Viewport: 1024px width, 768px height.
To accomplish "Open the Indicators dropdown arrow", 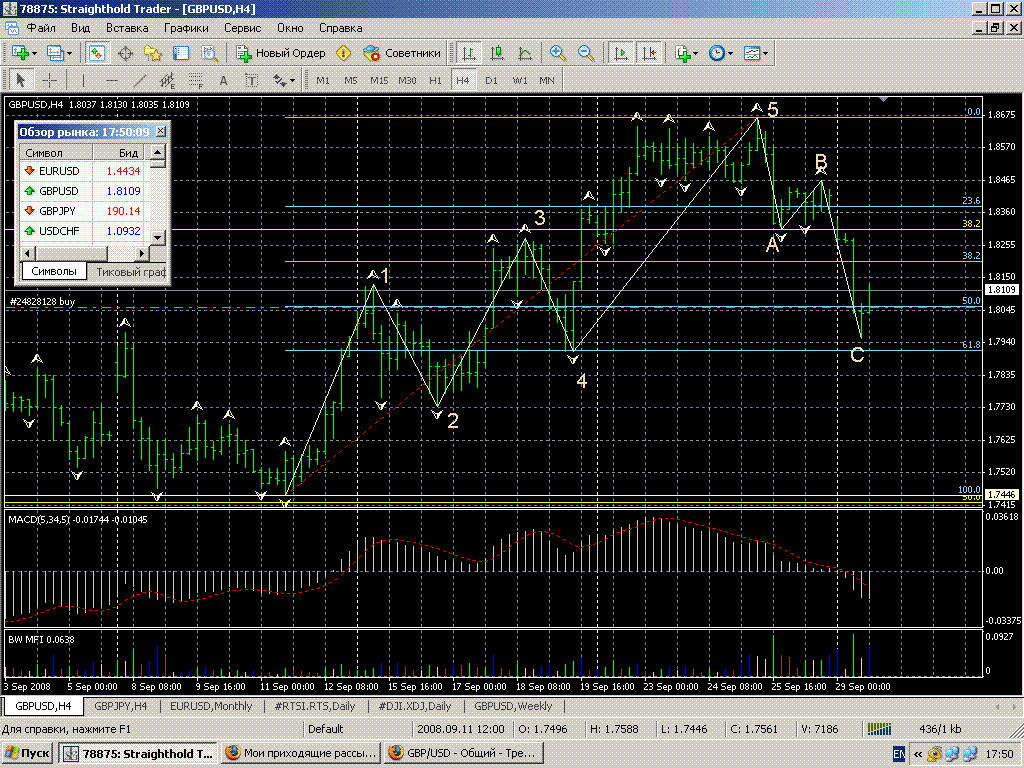I will [x=696, y=54].
